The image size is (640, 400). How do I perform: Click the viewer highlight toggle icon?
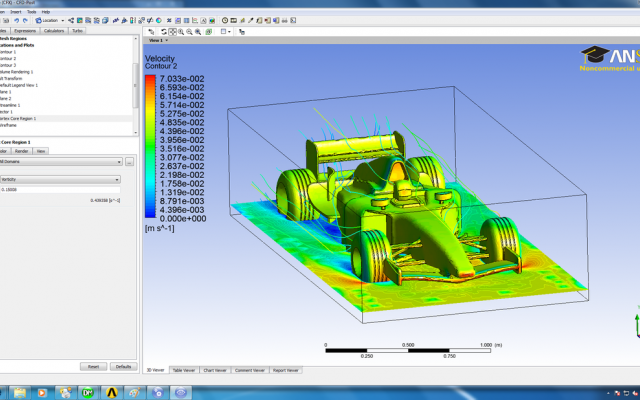pos(242,32)
